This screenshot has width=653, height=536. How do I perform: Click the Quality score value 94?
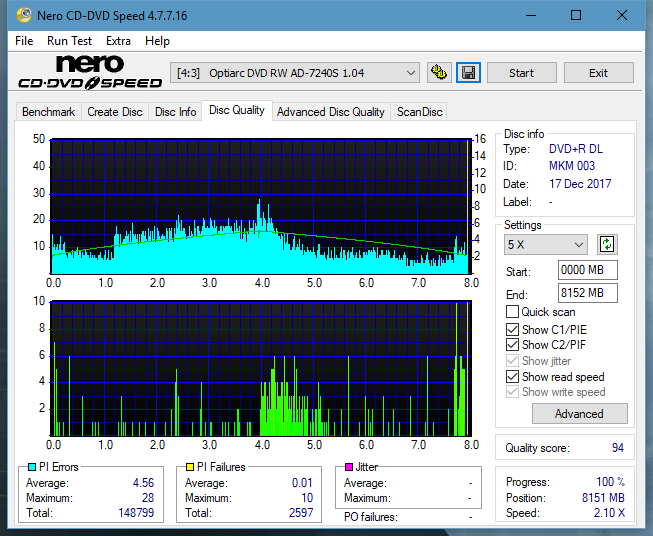[618, 448]
